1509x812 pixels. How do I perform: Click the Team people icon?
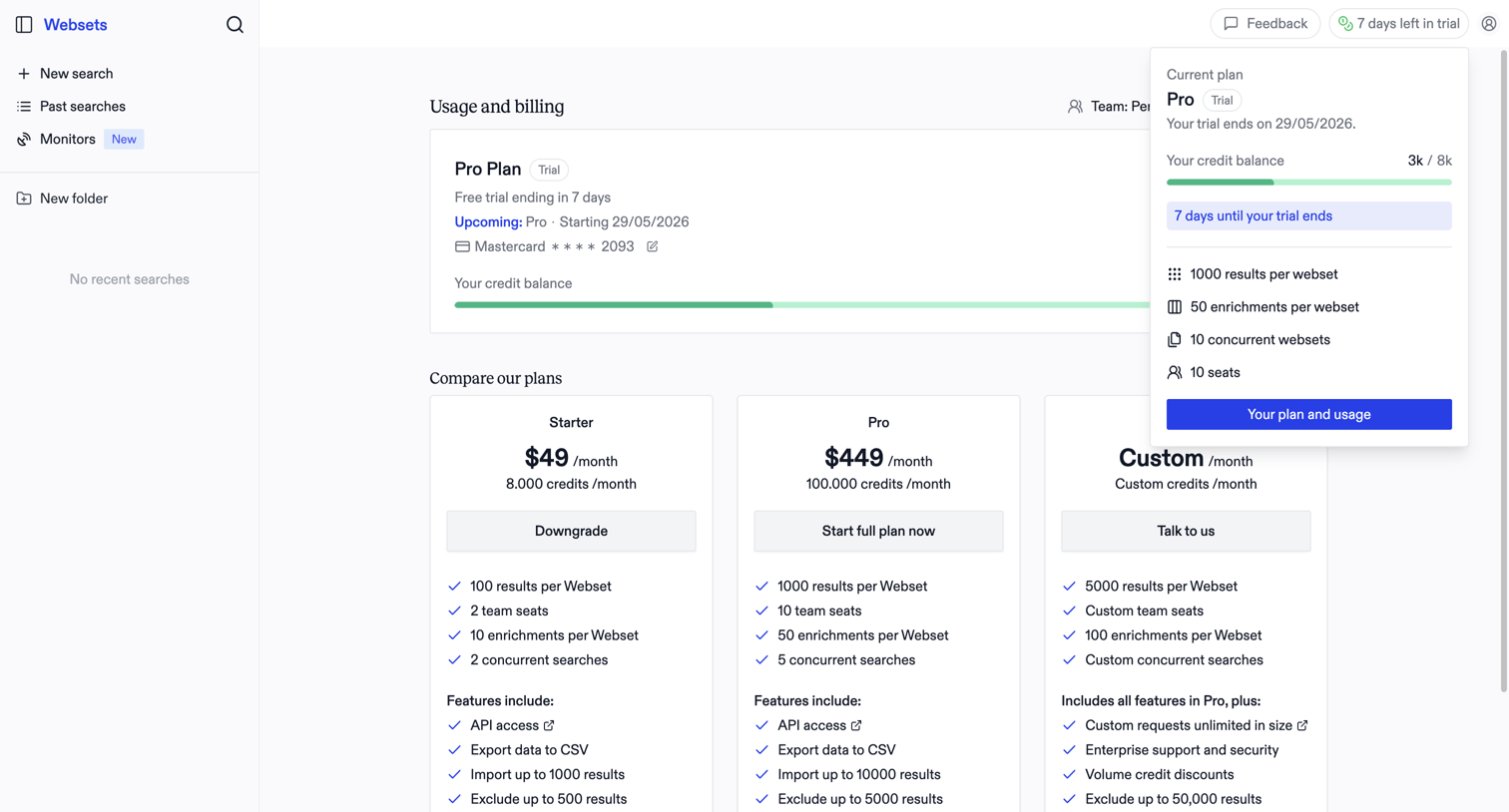1075,107
